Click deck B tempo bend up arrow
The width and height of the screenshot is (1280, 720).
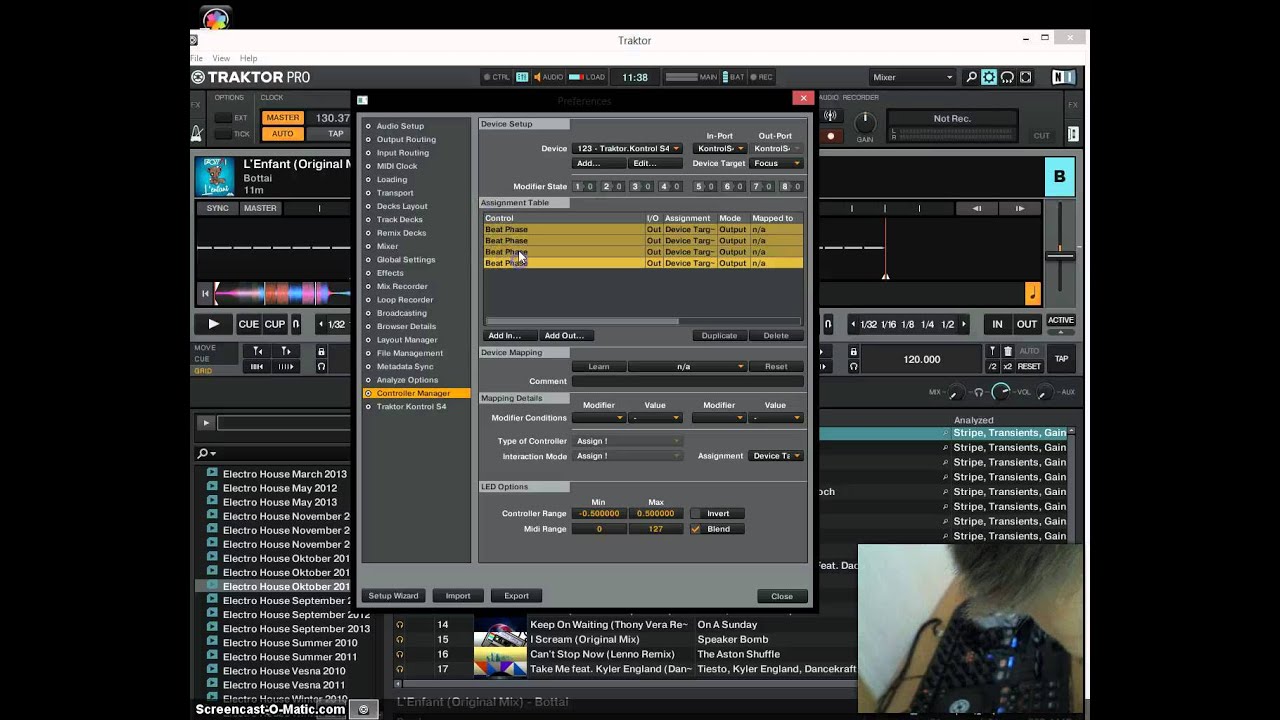click(x=1020, y=208)
